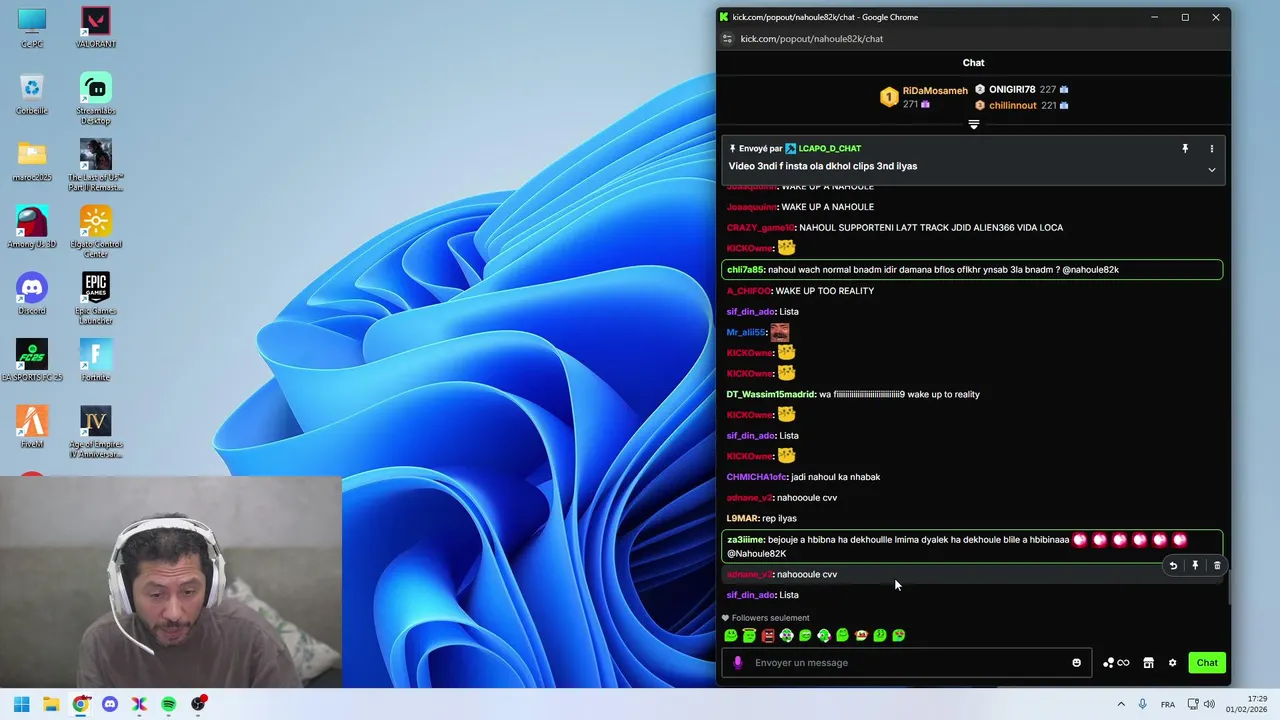Switch to Chrome in taskbar
This screenshot has height=720, width=1280.
click(x=80, y=704)
